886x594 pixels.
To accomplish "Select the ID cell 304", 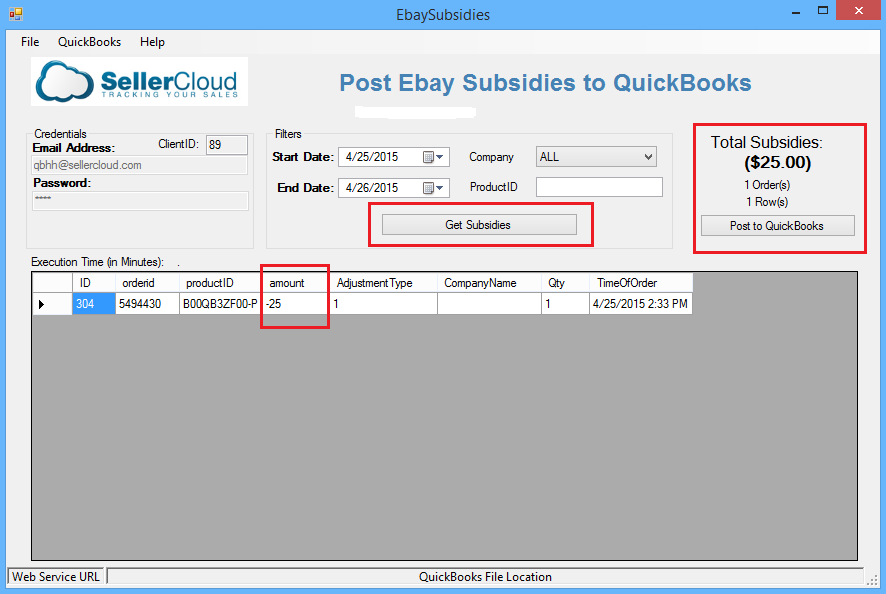I will pyautogui.click(x=94, y=304).
